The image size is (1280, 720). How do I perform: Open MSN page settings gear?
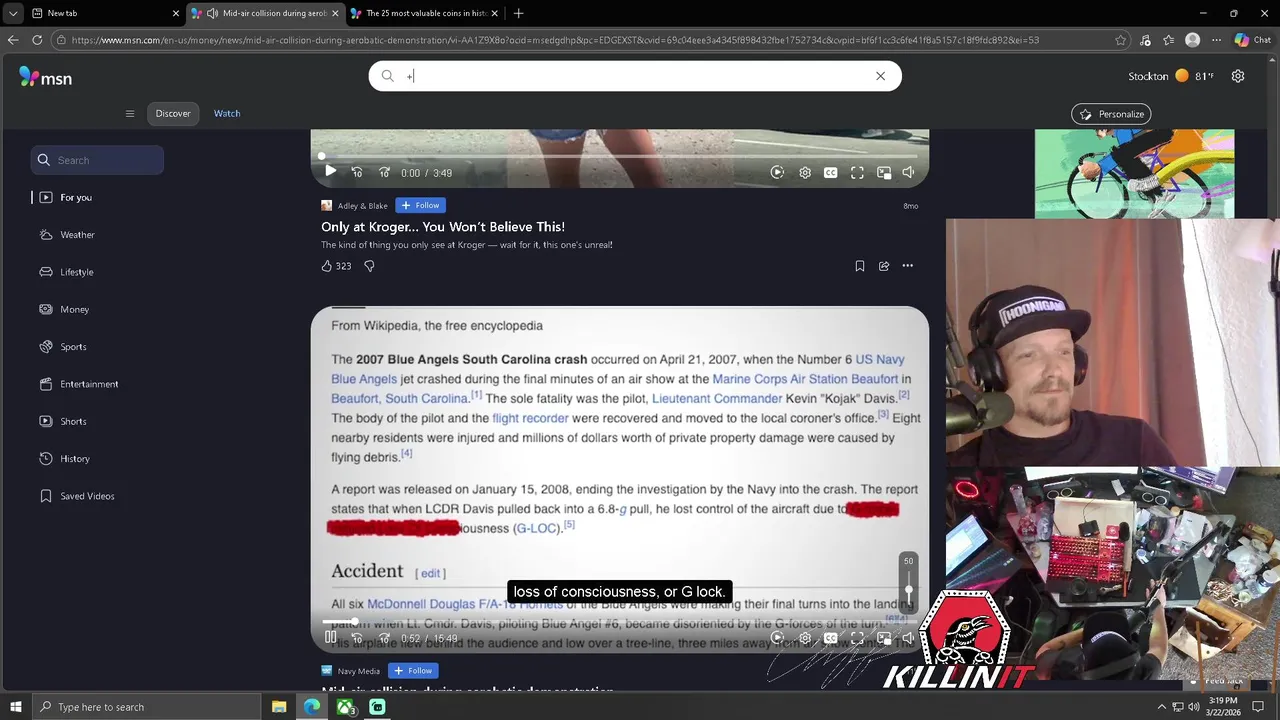1238,76
